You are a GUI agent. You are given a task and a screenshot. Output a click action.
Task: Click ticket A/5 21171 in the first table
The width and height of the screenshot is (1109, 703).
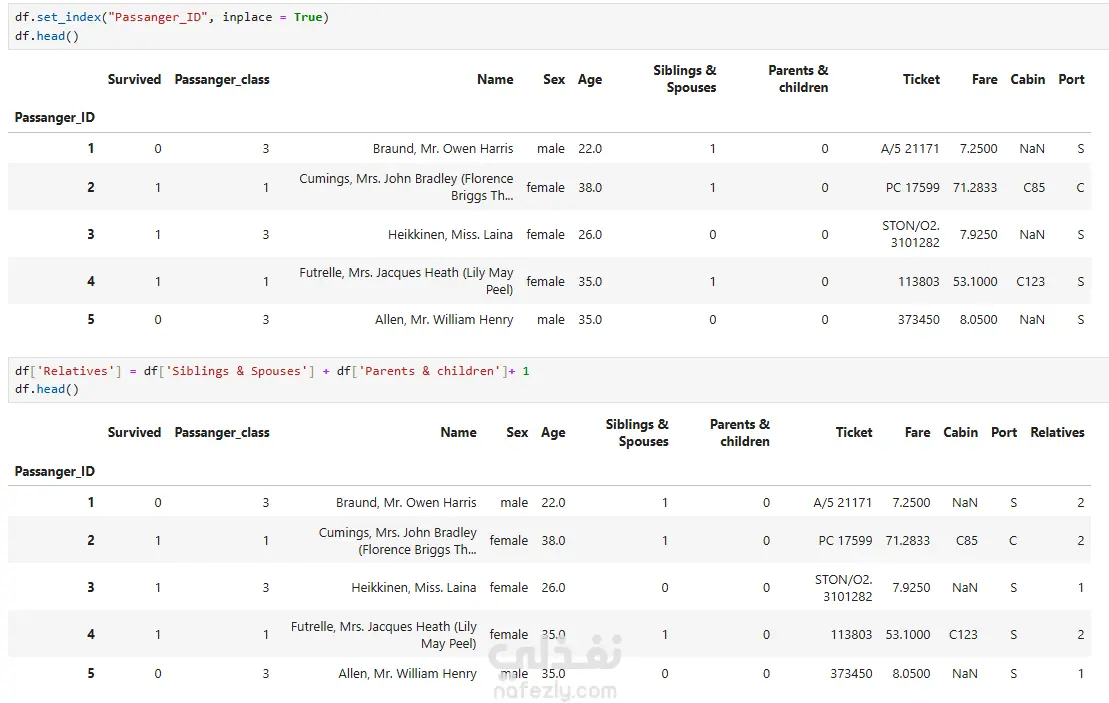tap(910, 149)
